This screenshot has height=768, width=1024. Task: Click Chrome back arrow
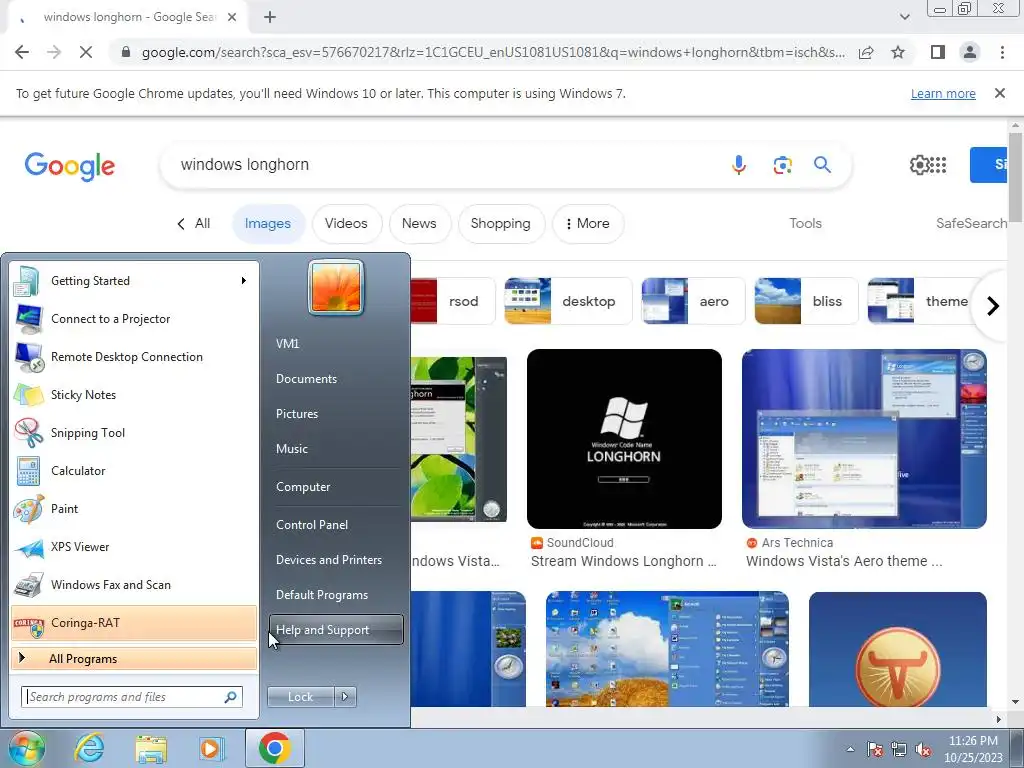click(22, 52)
